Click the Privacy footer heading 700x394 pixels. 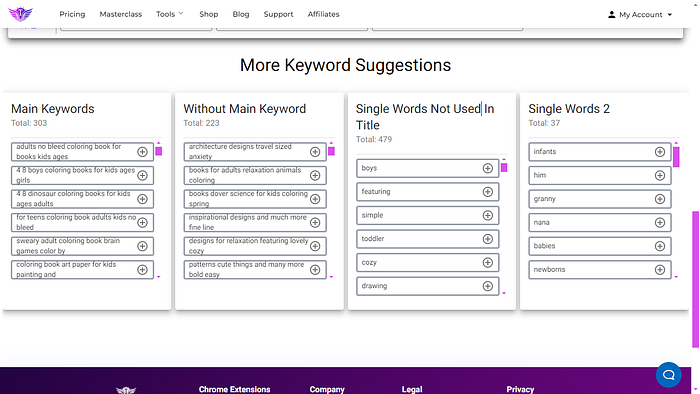[520, 389]
